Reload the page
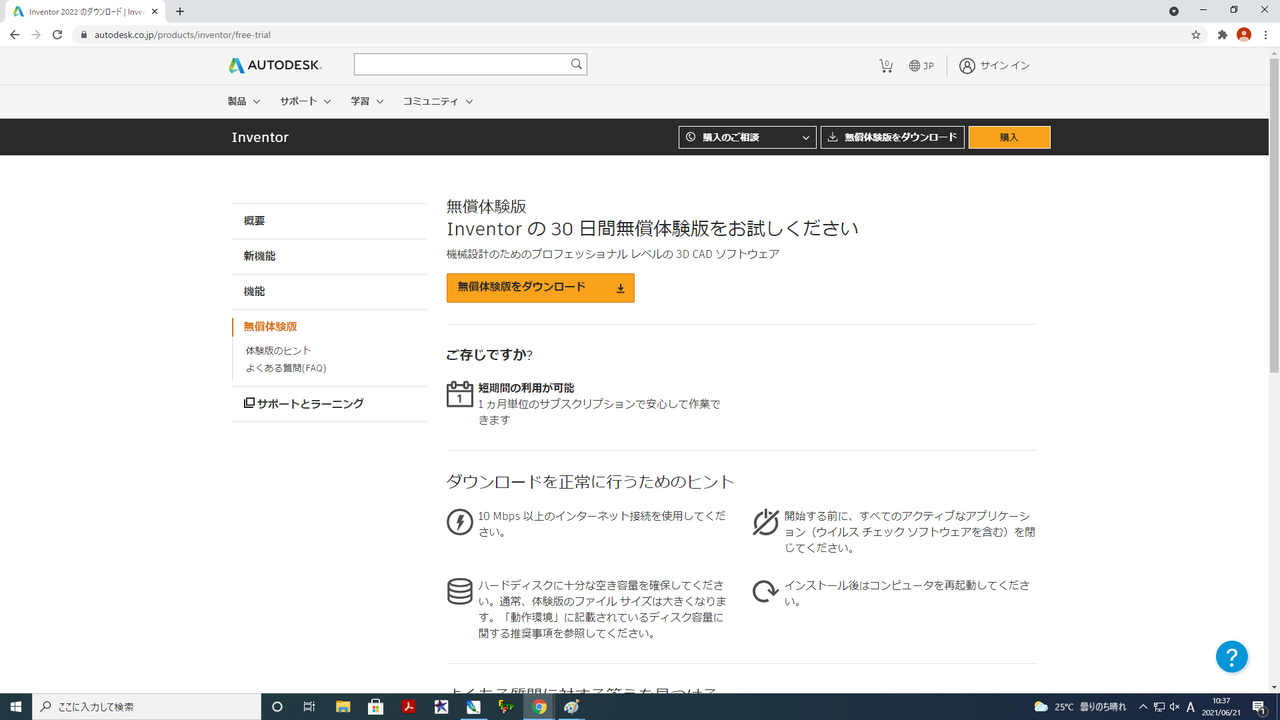The height and width of the screenshot is (720, 1280). (57, 34)
